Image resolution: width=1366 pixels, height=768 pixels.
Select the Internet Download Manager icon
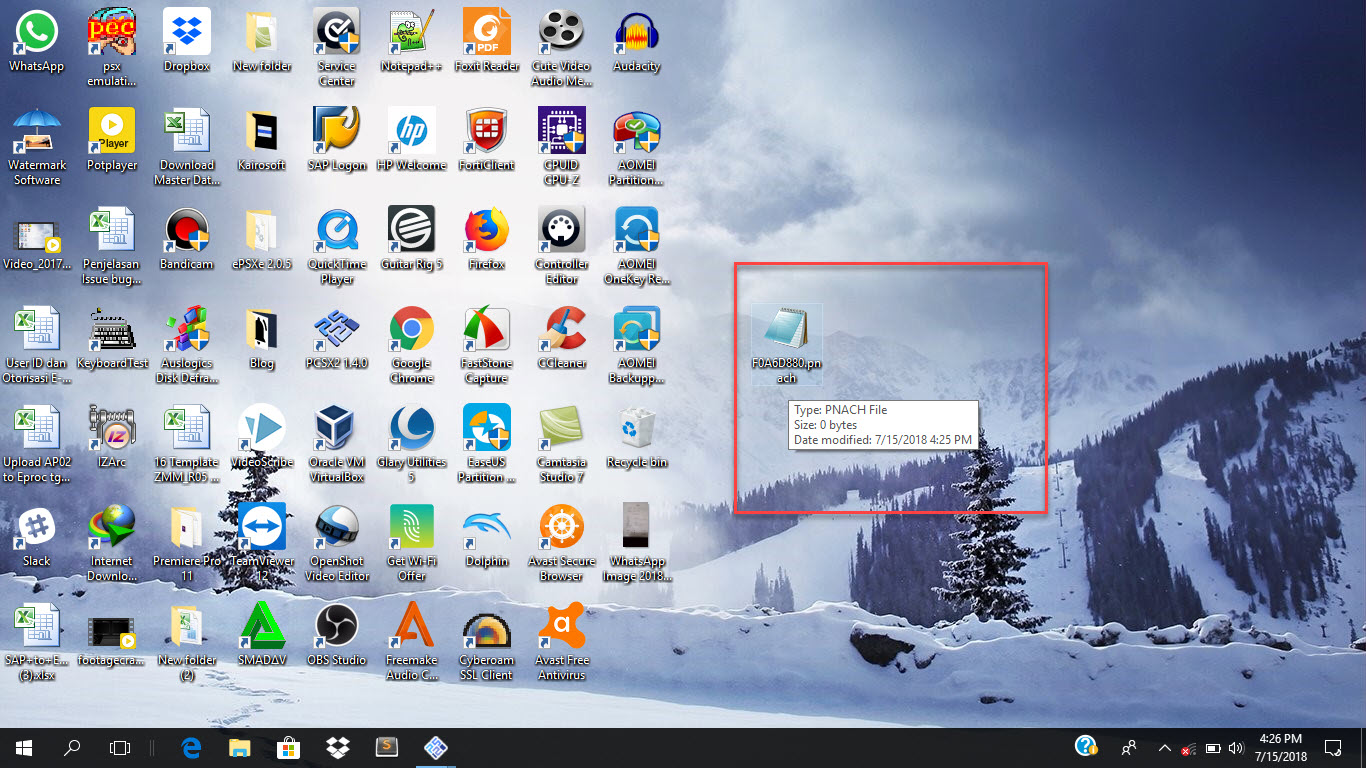pos(112,527)
